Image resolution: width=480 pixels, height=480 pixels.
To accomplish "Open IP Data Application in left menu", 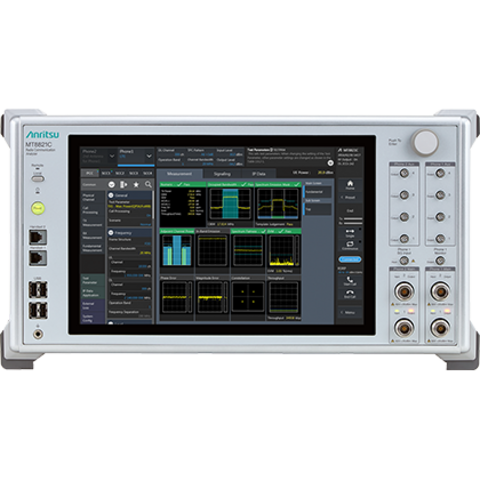I will tap(93, 293).
